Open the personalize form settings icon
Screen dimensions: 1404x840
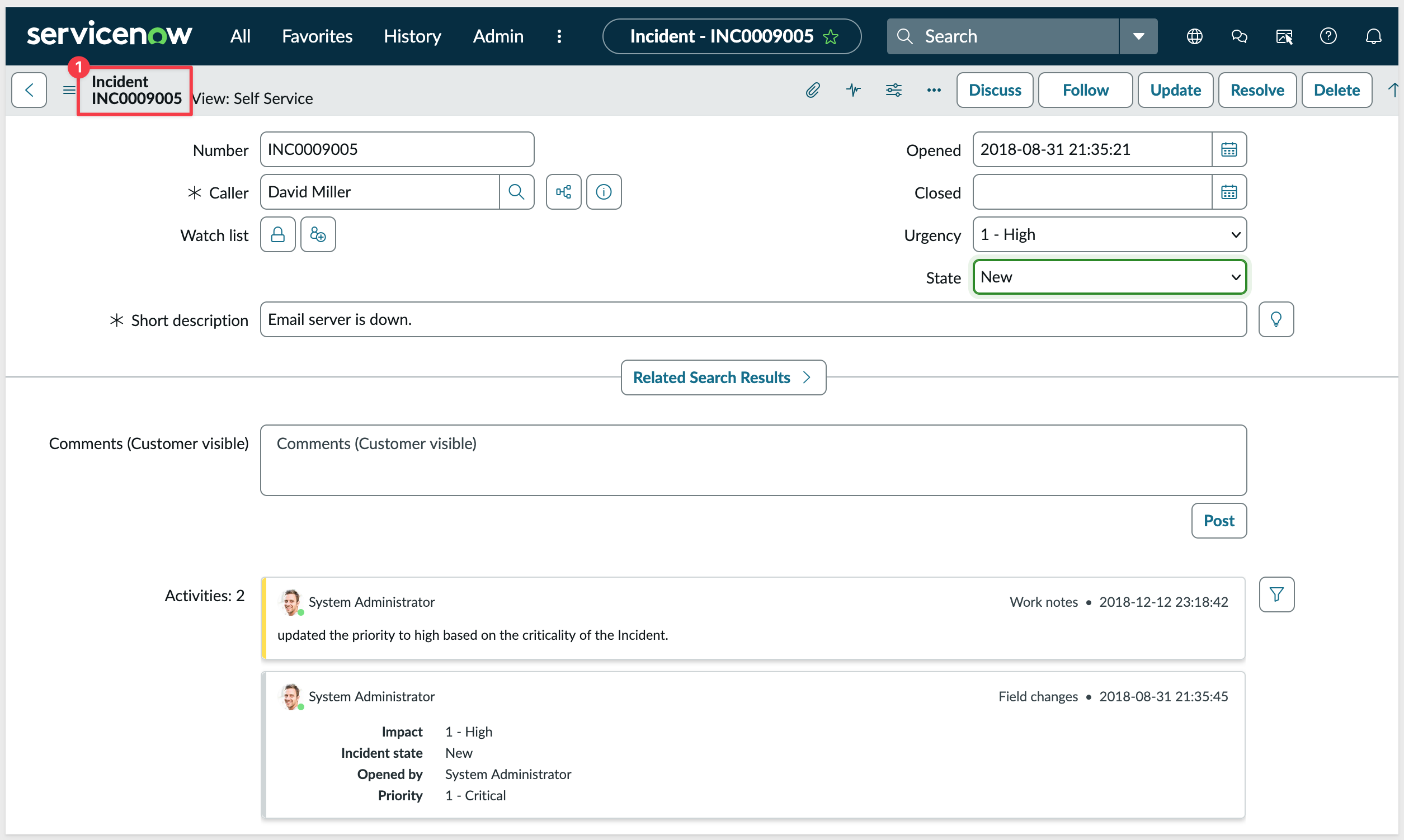click(893, 90)
